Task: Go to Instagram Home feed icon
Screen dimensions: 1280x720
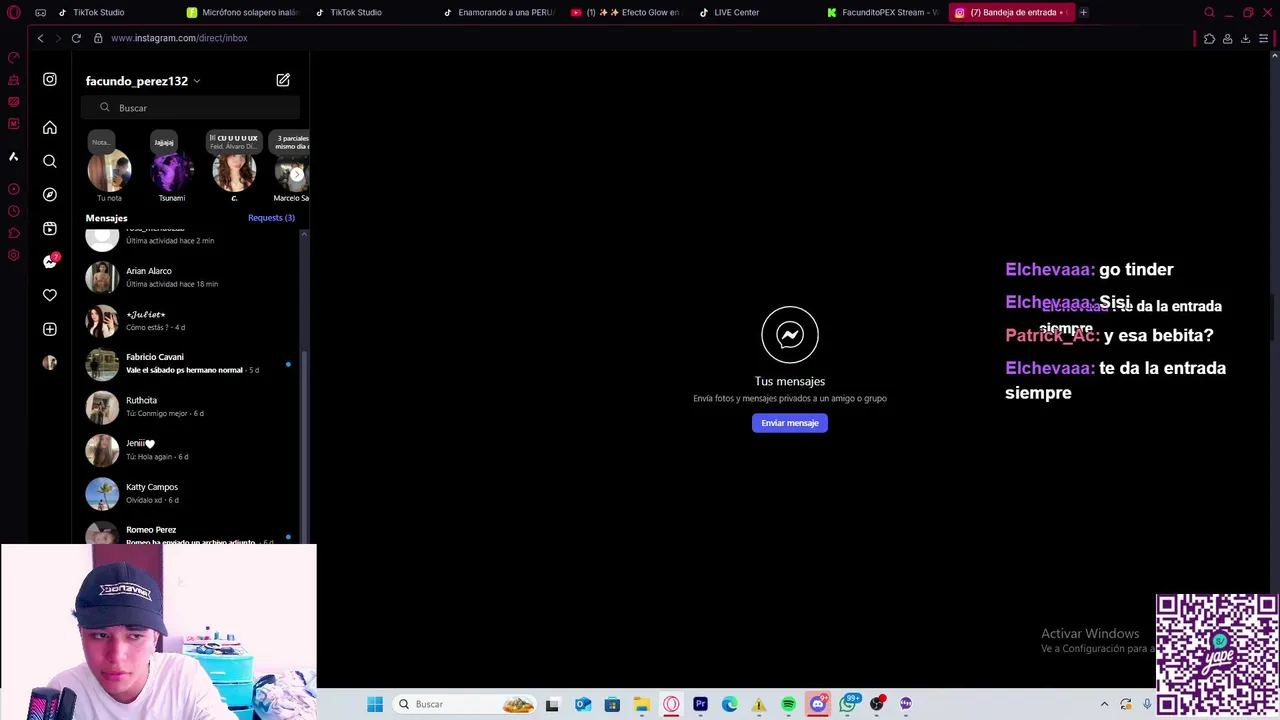Action: [x=50, y=128]
